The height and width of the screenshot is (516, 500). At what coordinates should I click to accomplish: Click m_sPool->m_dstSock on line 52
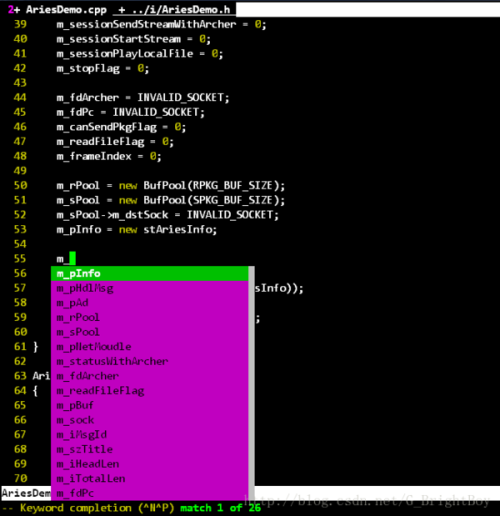coord(112,215)
